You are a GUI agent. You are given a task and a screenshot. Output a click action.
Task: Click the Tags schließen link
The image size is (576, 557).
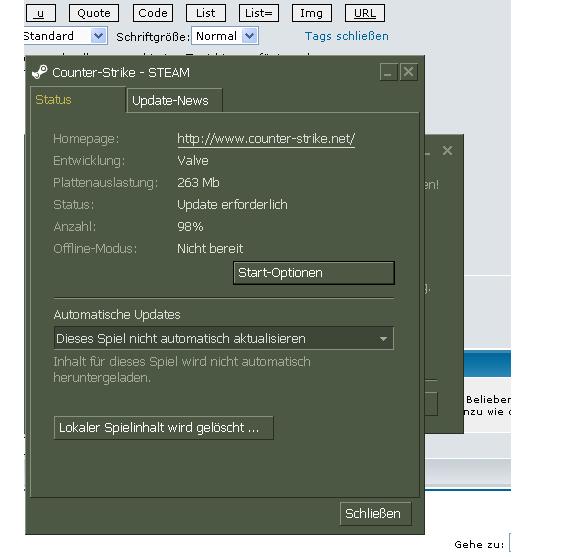346,36
